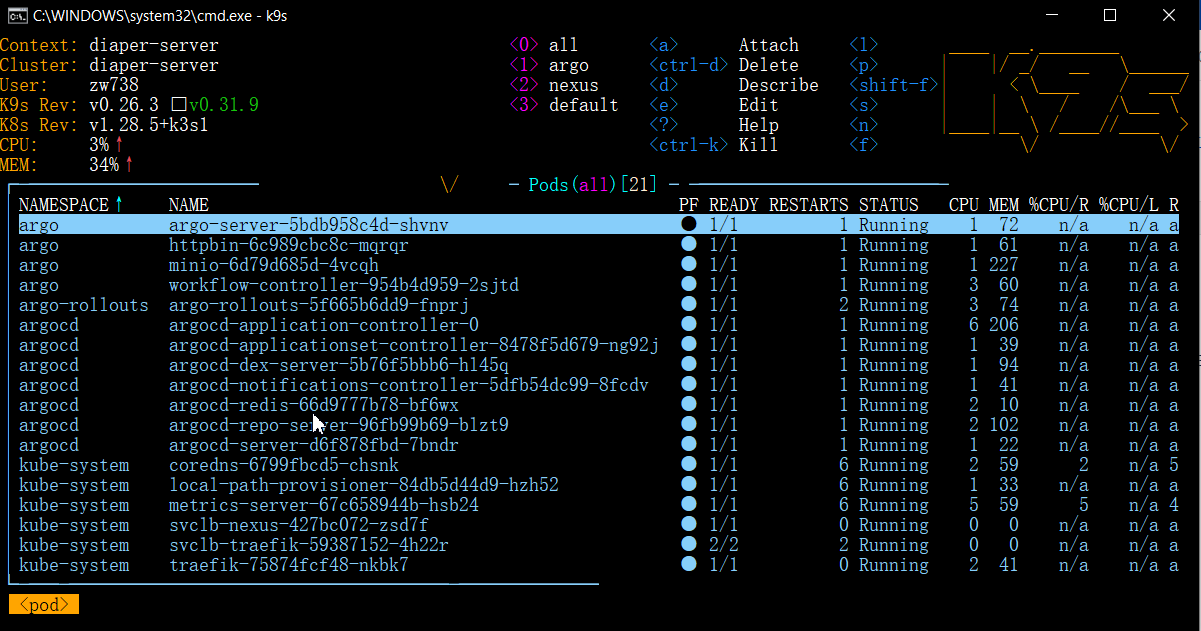Click the PF dot for workflow-controller-954b4d959-2sjtd
Image resolution: width=1201 pixels, height=631 pixels.
(x=688, y=285)
